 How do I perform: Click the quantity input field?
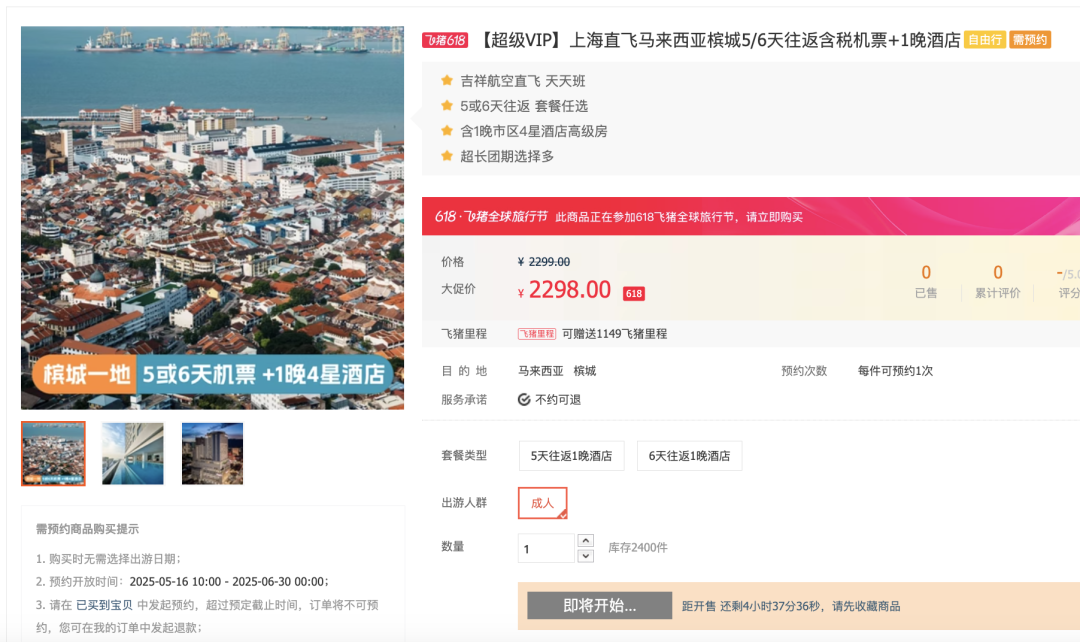click(x=544, y=548)
